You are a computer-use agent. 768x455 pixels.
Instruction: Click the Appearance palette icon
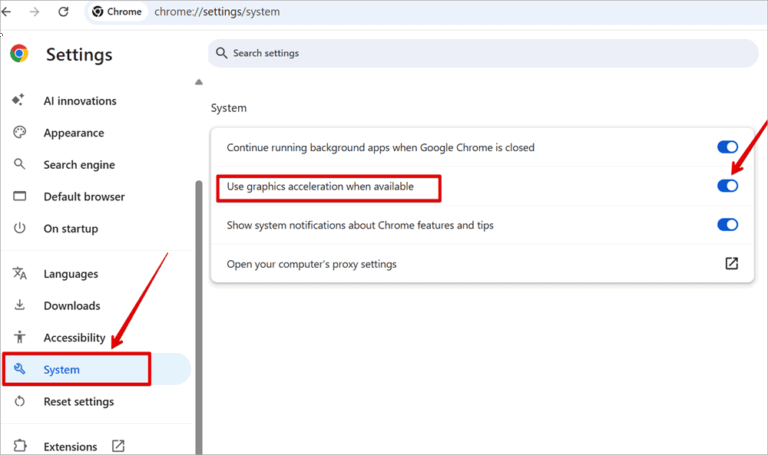[20, 132]
